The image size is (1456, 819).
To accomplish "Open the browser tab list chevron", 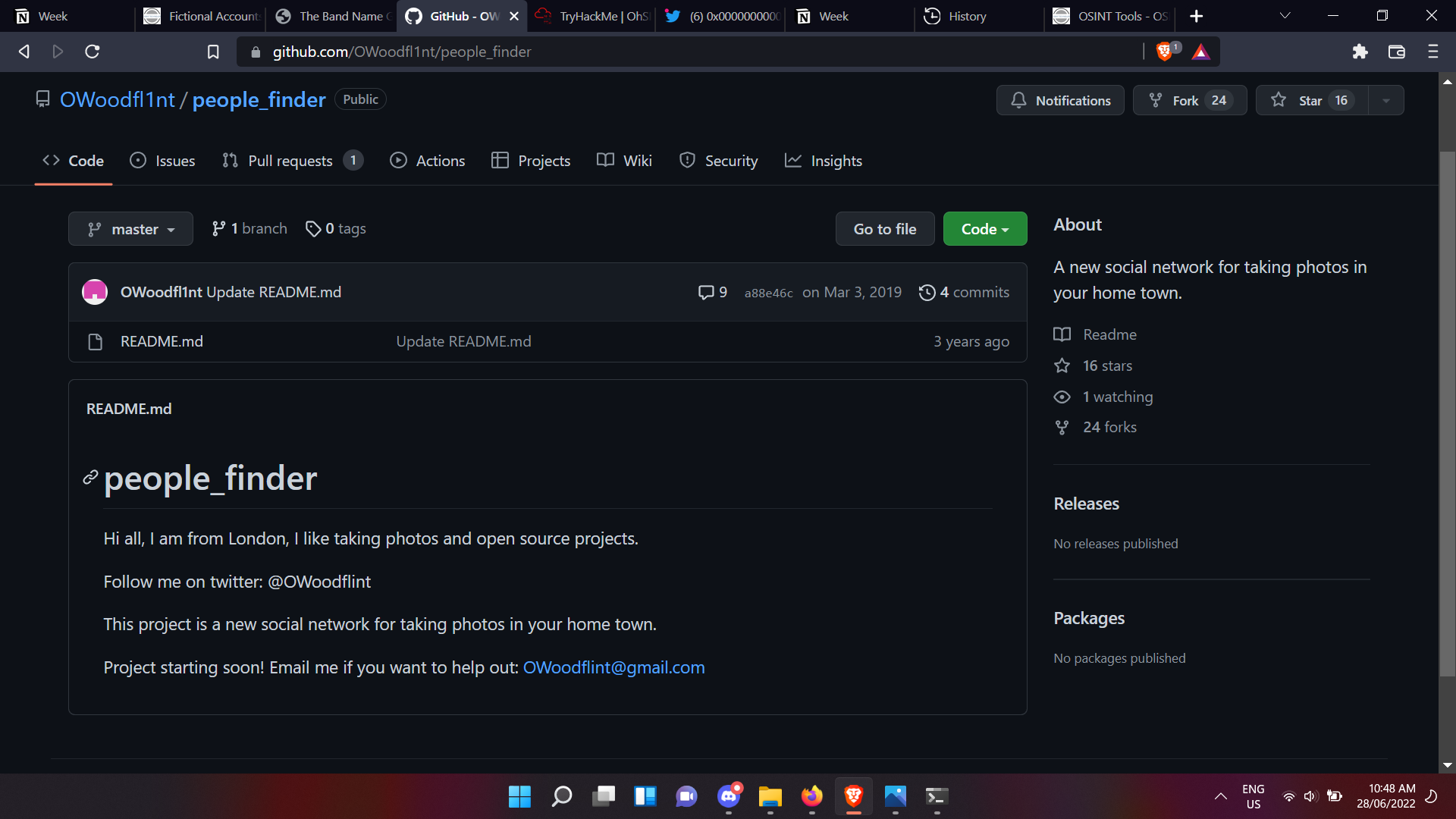I will pyautogui.click(x=1285, y=16).
